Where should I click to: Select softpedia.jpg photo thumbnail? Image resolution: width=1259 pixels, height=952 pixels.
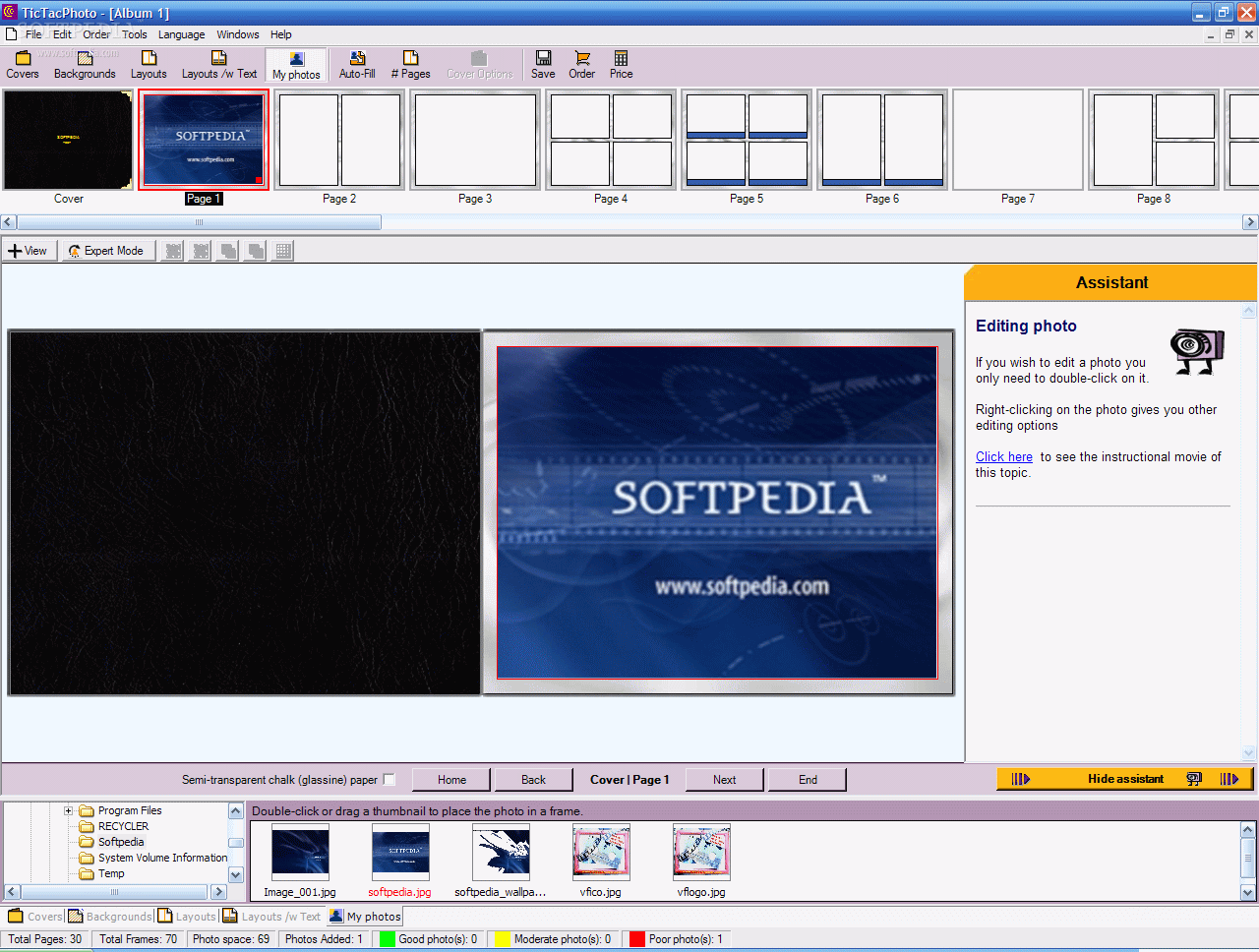tap(400, 853)
